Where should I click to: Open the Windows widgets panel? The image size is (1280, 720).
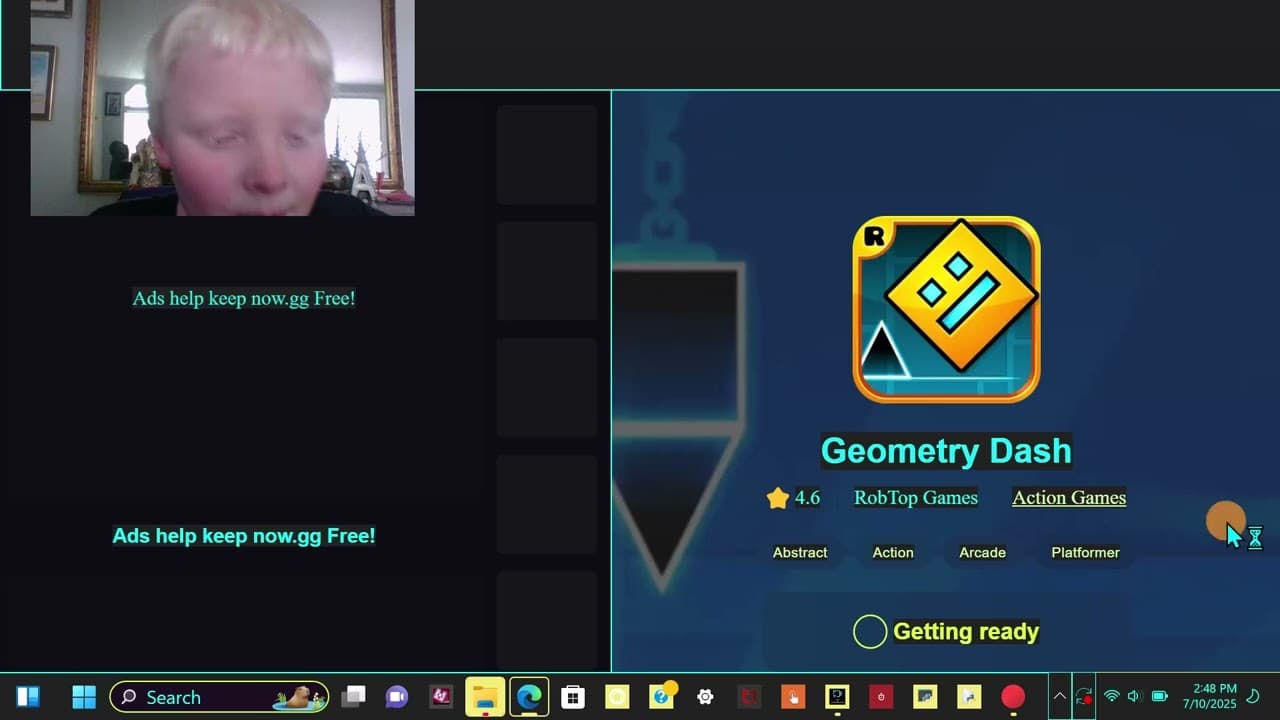[x=28, y=697]
